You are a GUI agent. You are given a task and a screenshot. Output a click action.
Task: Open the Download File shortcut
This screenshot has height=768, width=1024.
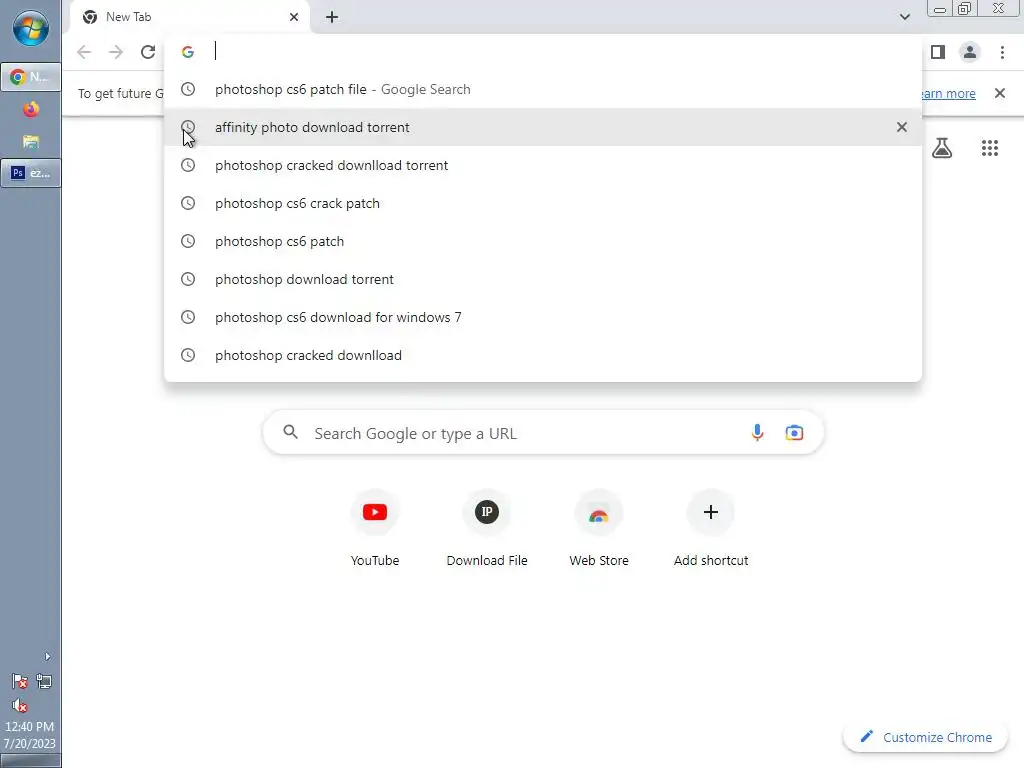pos(487,528)
